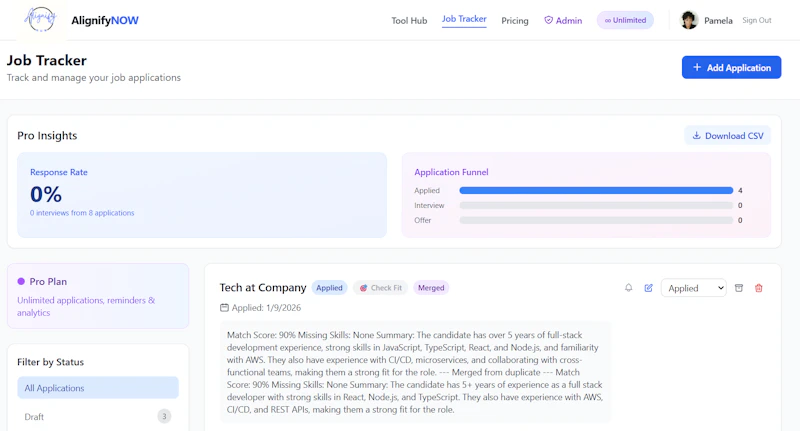Viewport: 800px width, 431px height.
Task: Click the Match Score notes text
Action: 415,372
